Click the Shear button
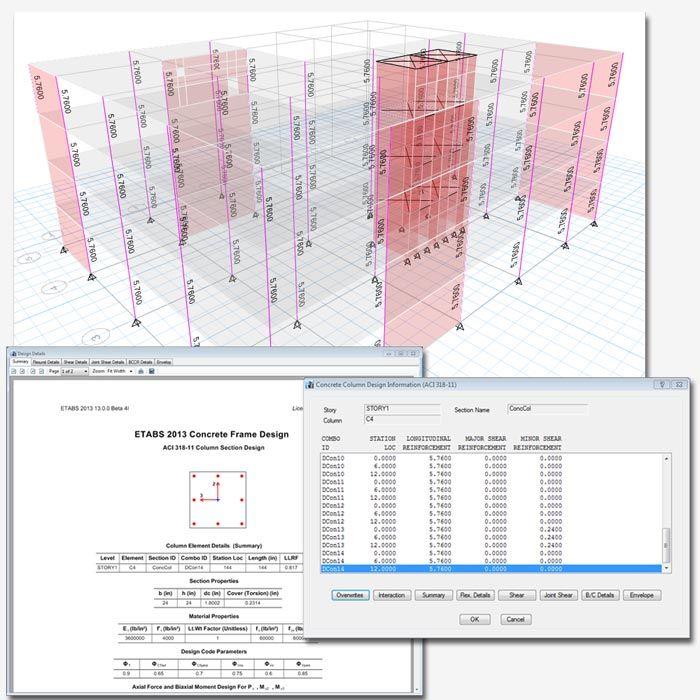 (x=517, y=595)
